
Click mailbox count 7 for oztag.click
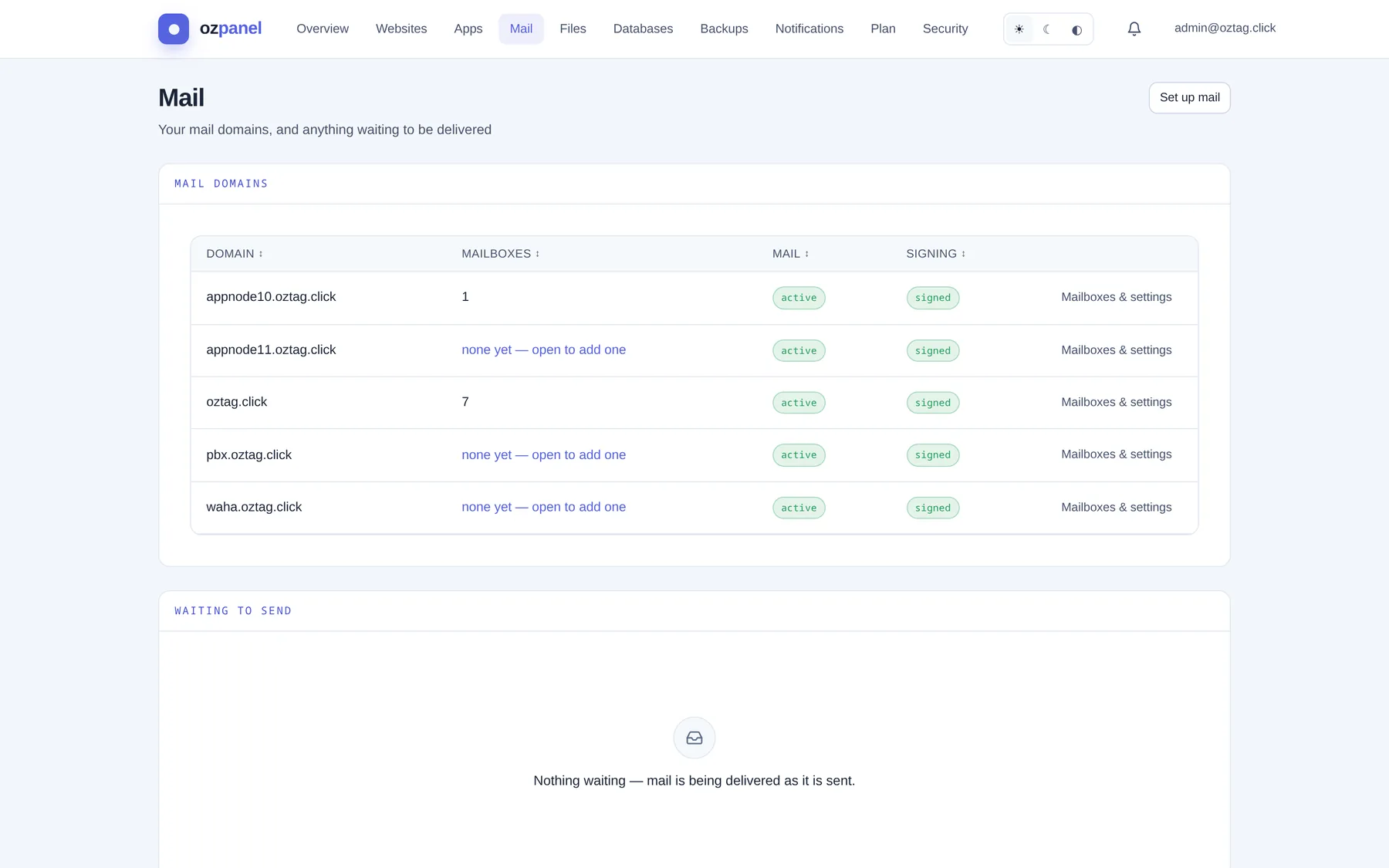click(465, 402)
